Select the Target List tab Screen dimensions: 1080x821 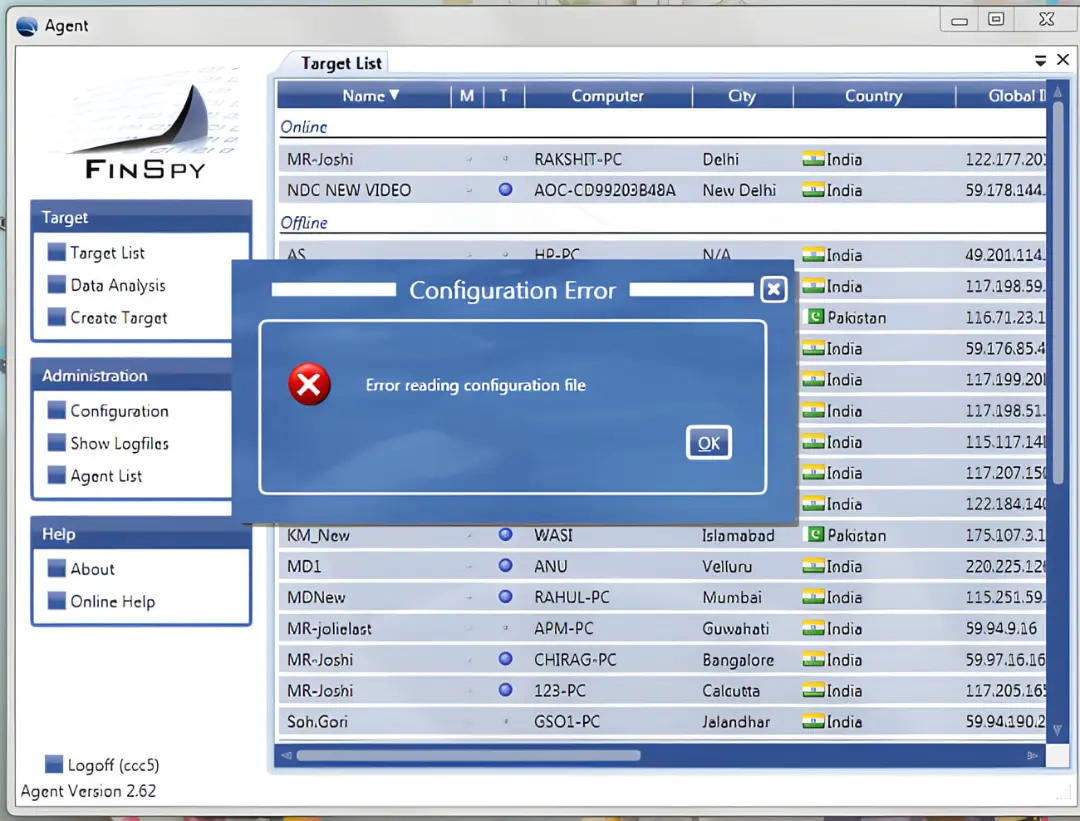[341, 63]
